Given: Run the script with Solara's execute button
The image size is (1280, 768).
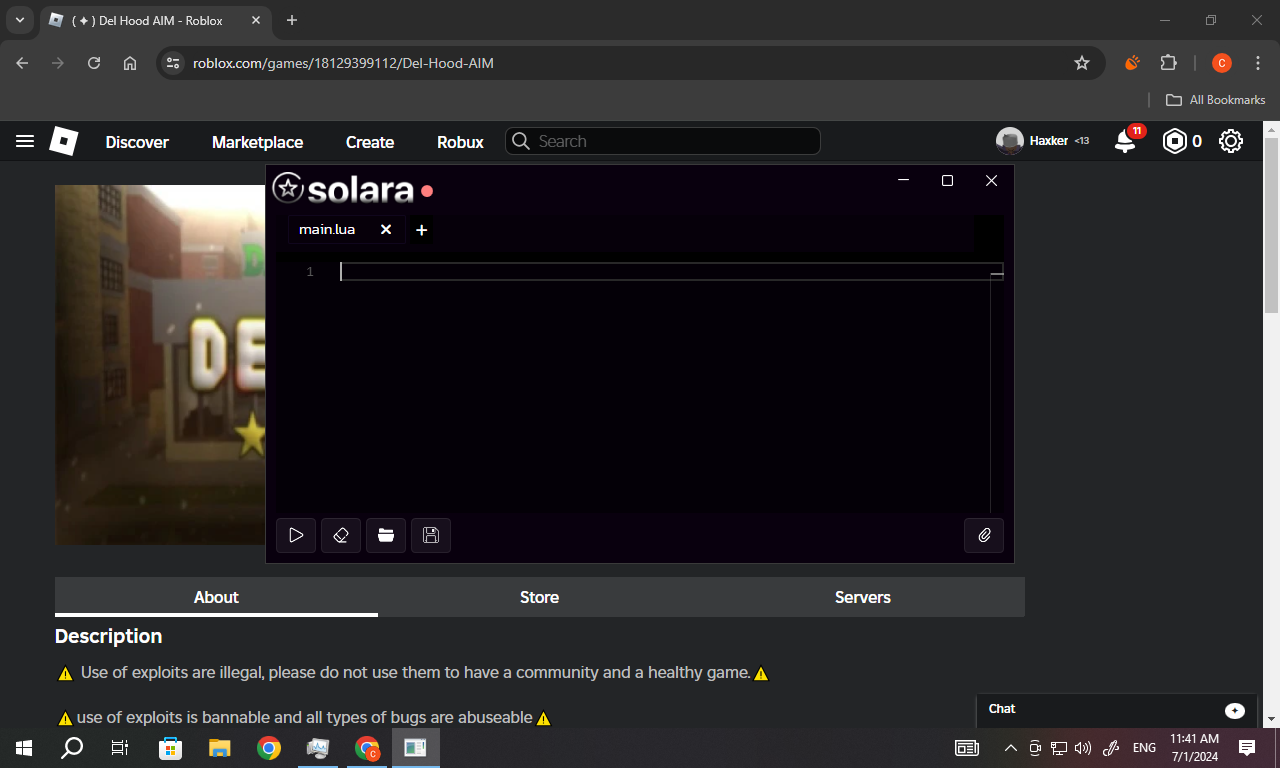Looking at the screenshot, I should click(296, 536).
